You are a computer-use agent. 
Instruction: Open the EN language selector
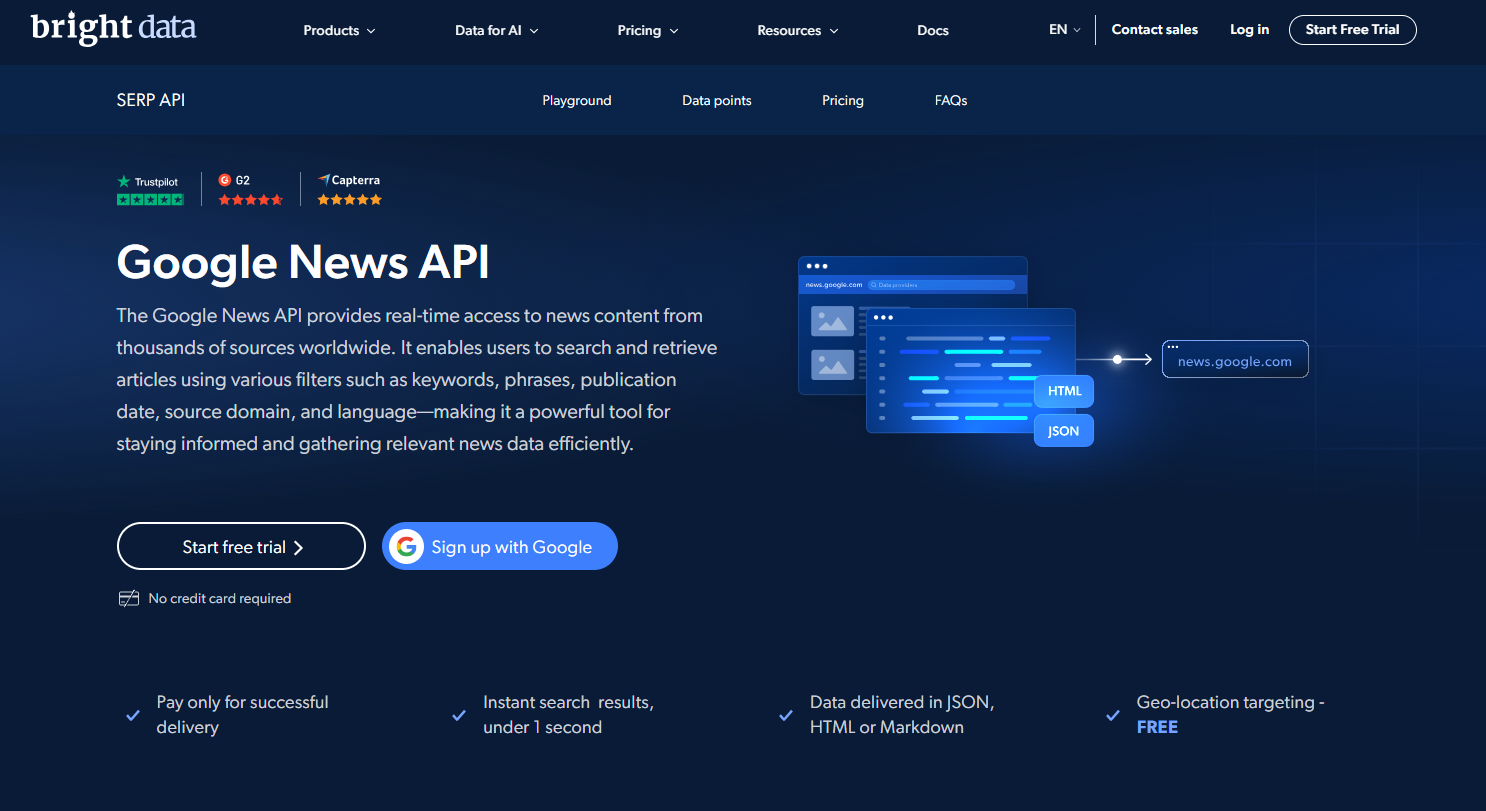click(1063, 30)
